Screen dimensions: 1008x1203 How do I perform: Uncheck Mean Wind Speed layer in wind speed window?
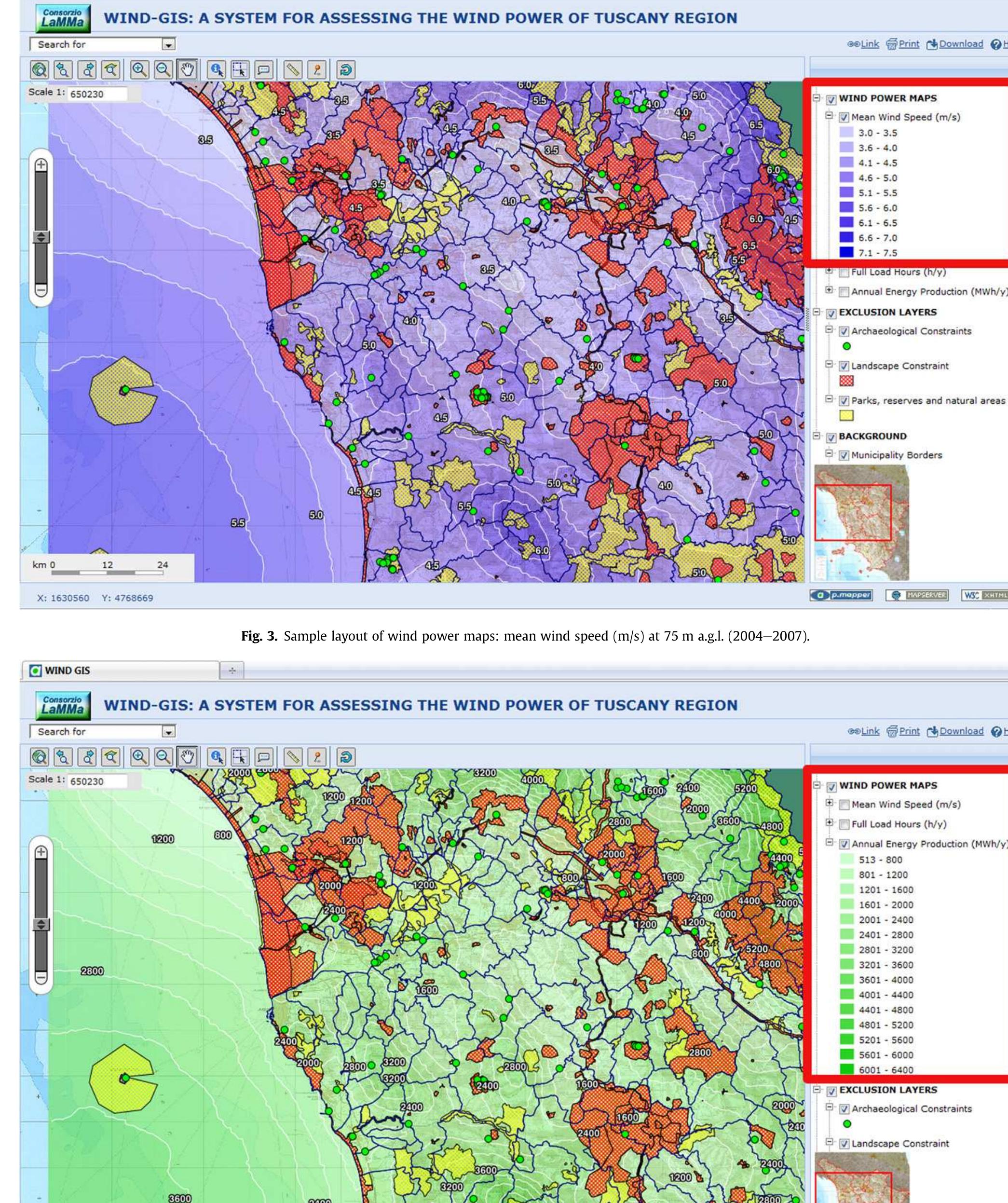coord(844,117)
